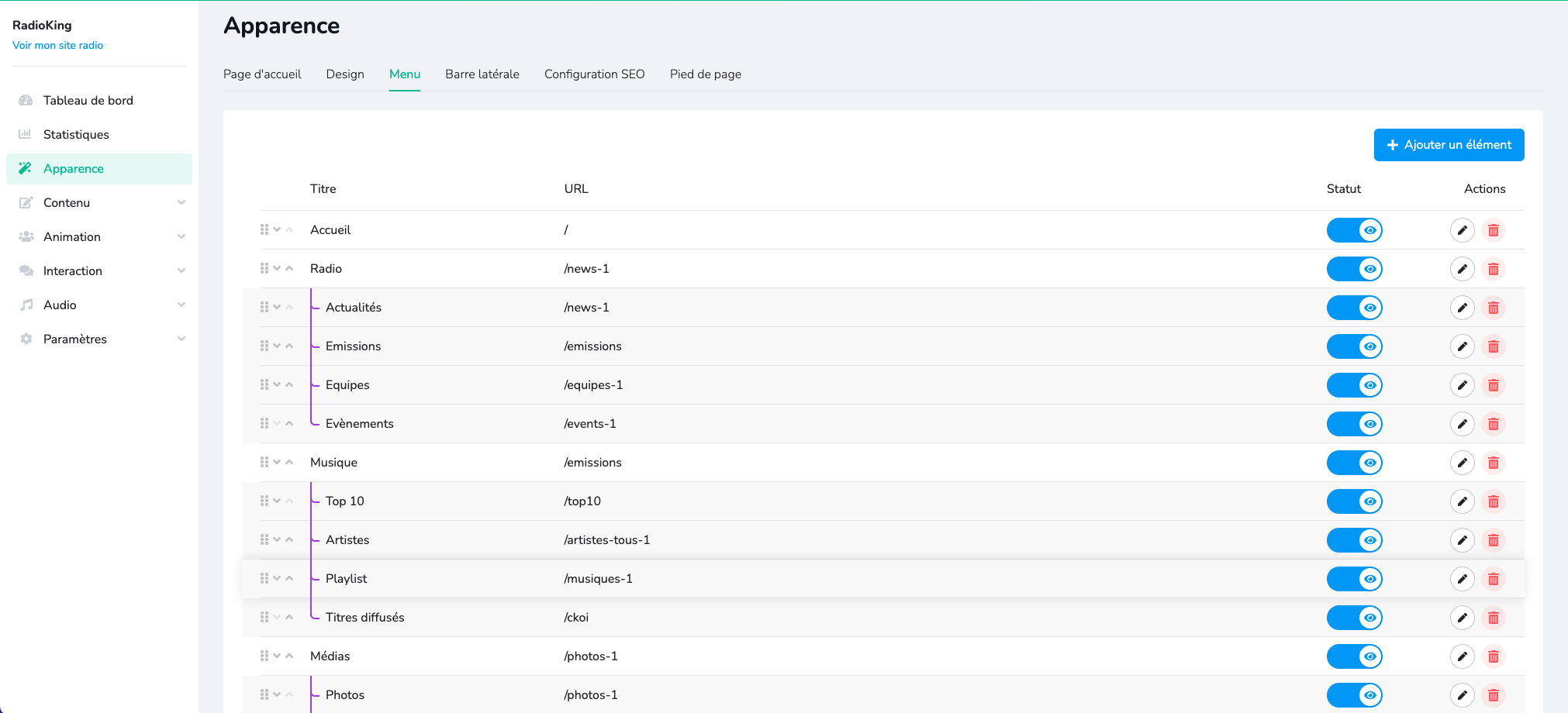This screenshot has height=713, width=1568.
Task: Move Equipes row up with arrow
Action: (289, 384)
